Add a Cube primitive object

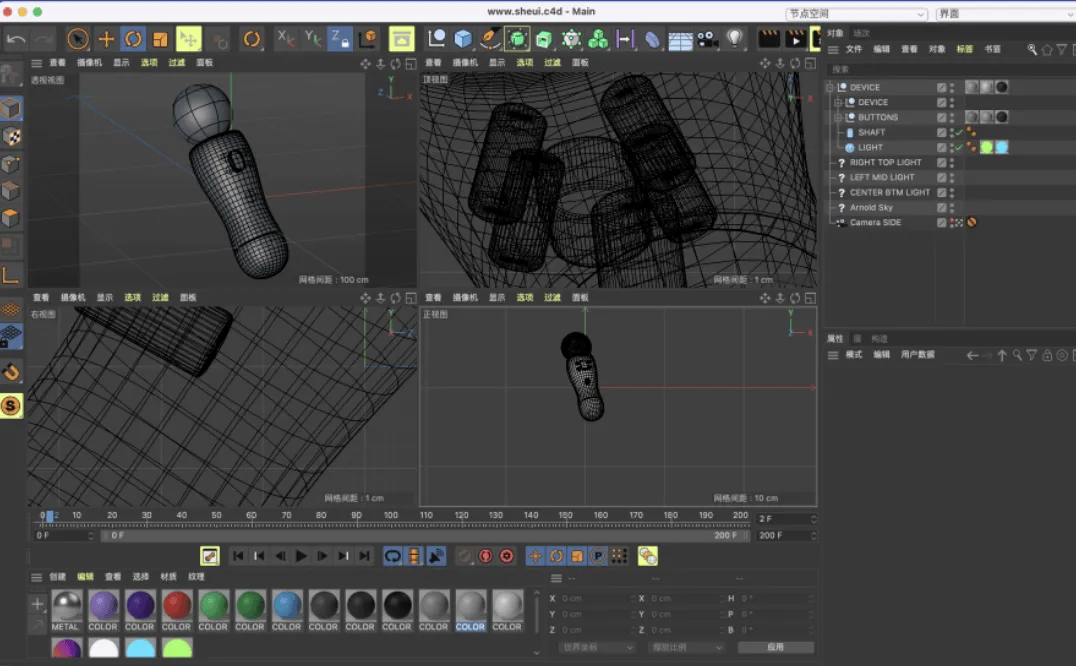(463, 39)
